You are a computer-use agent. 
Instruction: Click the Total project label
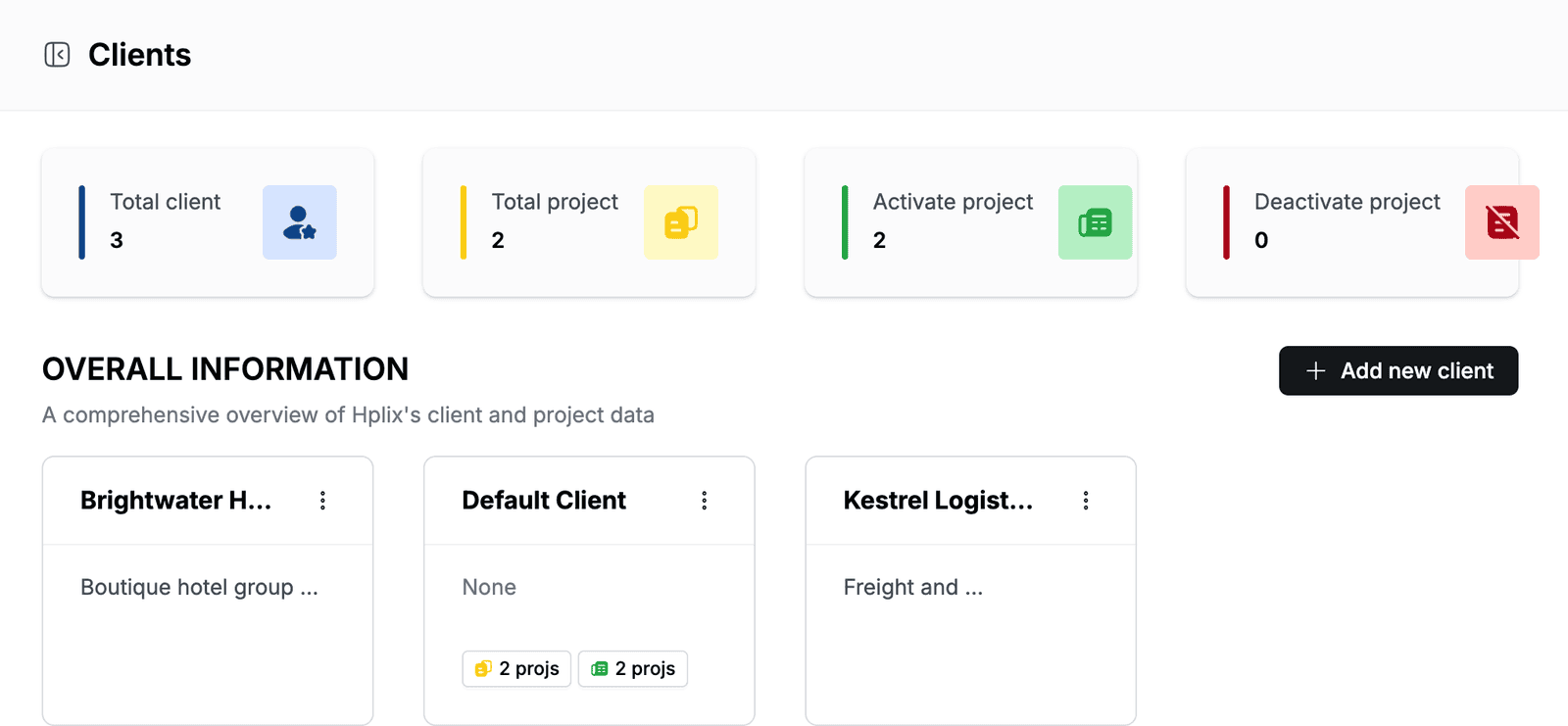tap(555, 202)
